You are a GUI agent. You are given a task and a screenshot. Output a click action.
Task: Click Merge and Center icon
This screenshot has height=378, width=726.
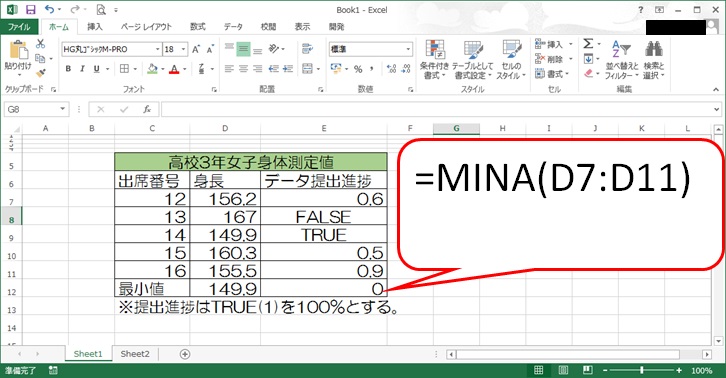coord(307,69)
